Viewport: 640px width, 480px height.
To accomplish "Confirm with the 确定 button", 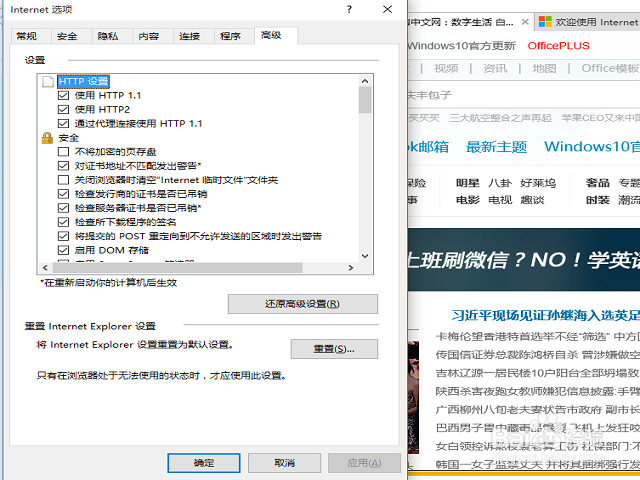I will point(204,463).
